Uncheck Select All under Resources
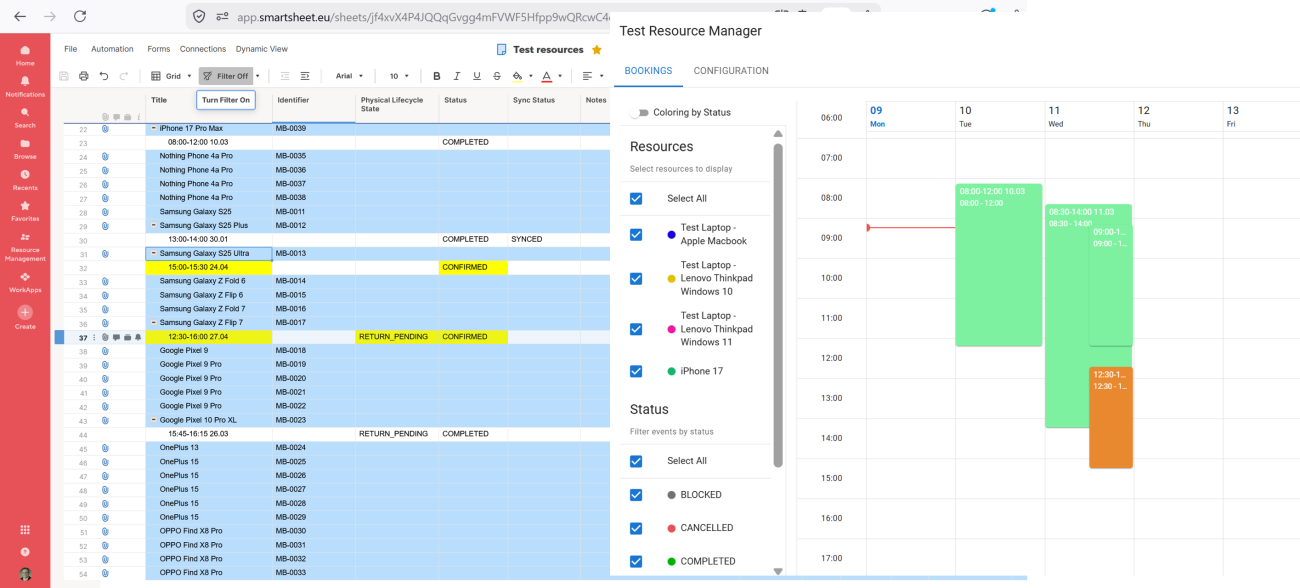Image resolution: width=1300 pixels, height=588 pixels. pyautogui.click(x=636, y=198)
